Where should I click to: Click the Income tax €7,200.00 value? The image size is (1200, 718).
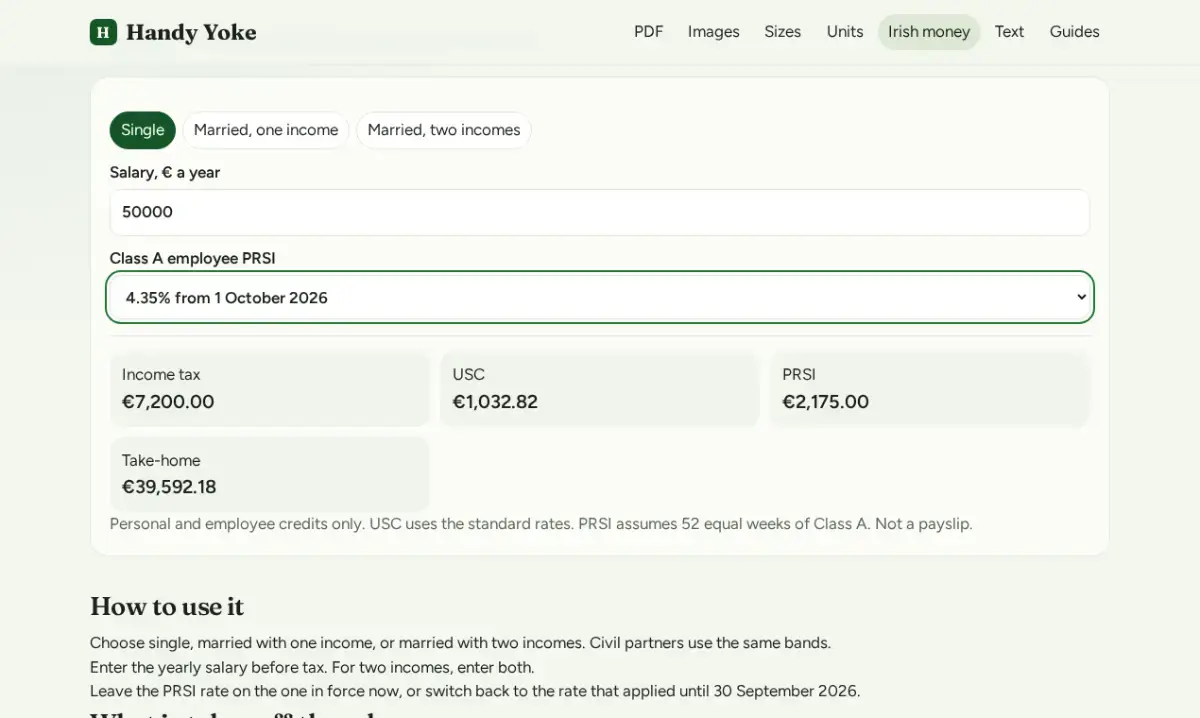click(x=168, y=402)
